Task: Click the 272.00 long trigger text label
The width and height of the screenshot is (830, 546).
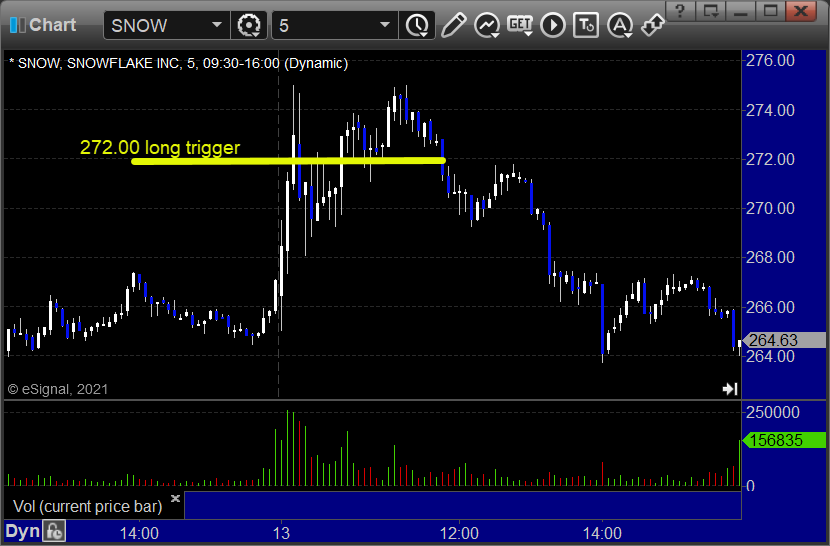Action: pos(160,147)
